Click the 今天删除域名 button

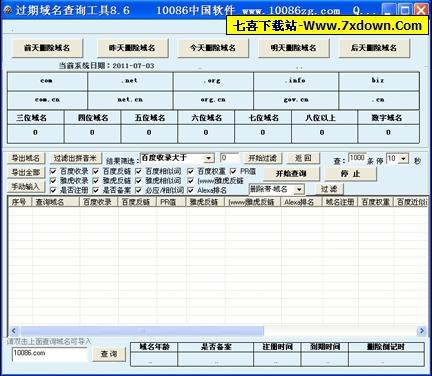coord(213,48)
